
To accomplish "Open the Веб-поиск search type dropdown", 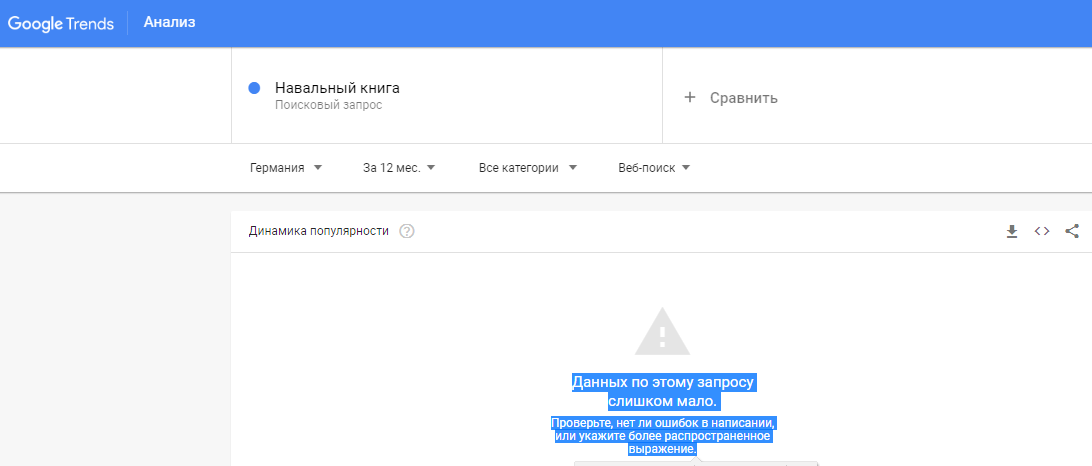I will click(654, 168).
